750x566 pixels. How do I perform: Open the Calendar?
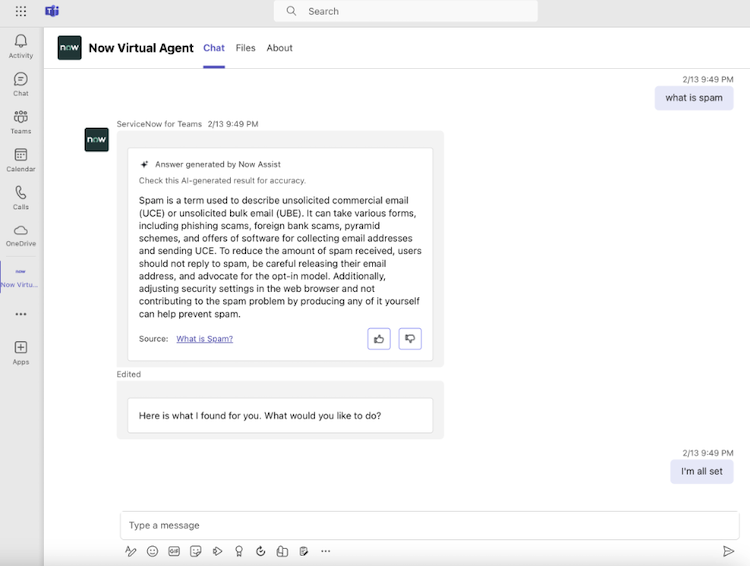coord(21,160)
